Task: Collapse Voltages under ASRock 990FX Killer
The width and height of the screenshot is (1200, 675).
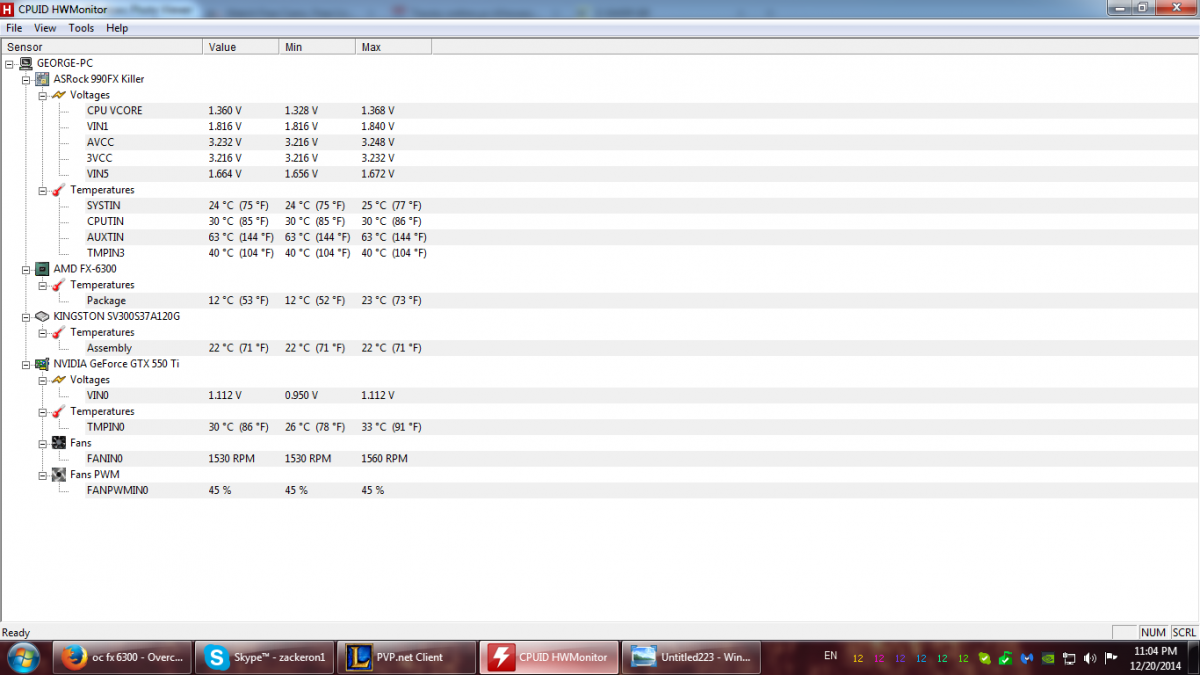Action: [x=42, y=95]
